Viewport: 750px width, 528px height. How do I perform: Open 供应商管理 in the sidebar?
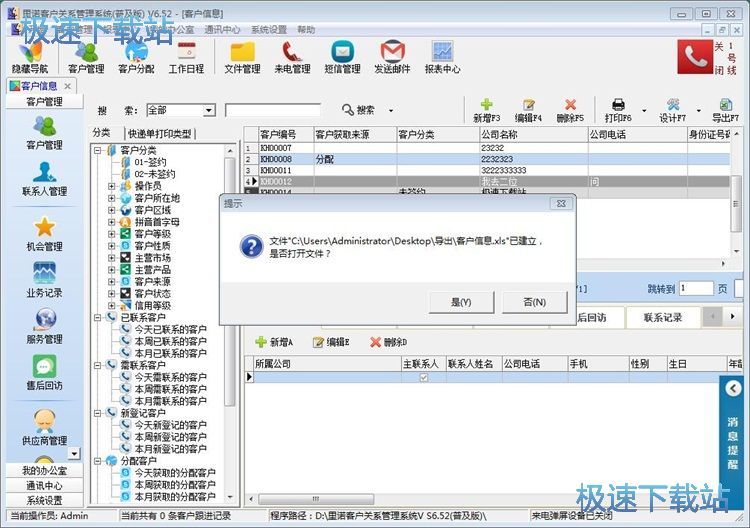(44, 428)
